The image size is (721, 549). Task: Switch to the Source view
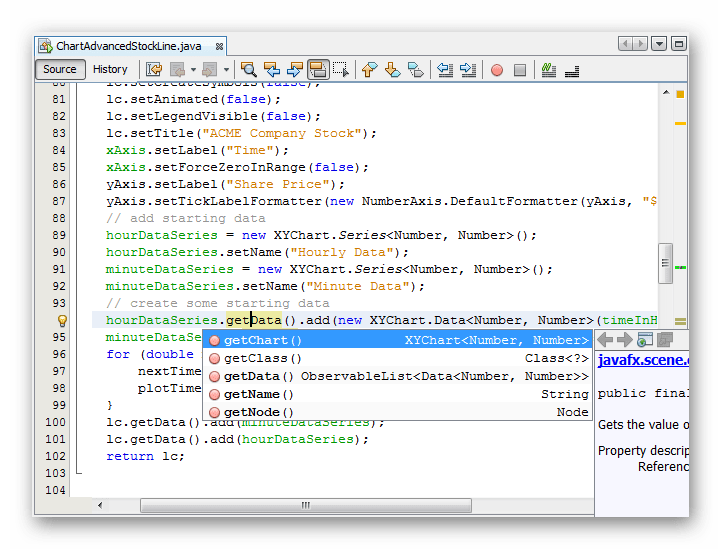tap(60, 69)
